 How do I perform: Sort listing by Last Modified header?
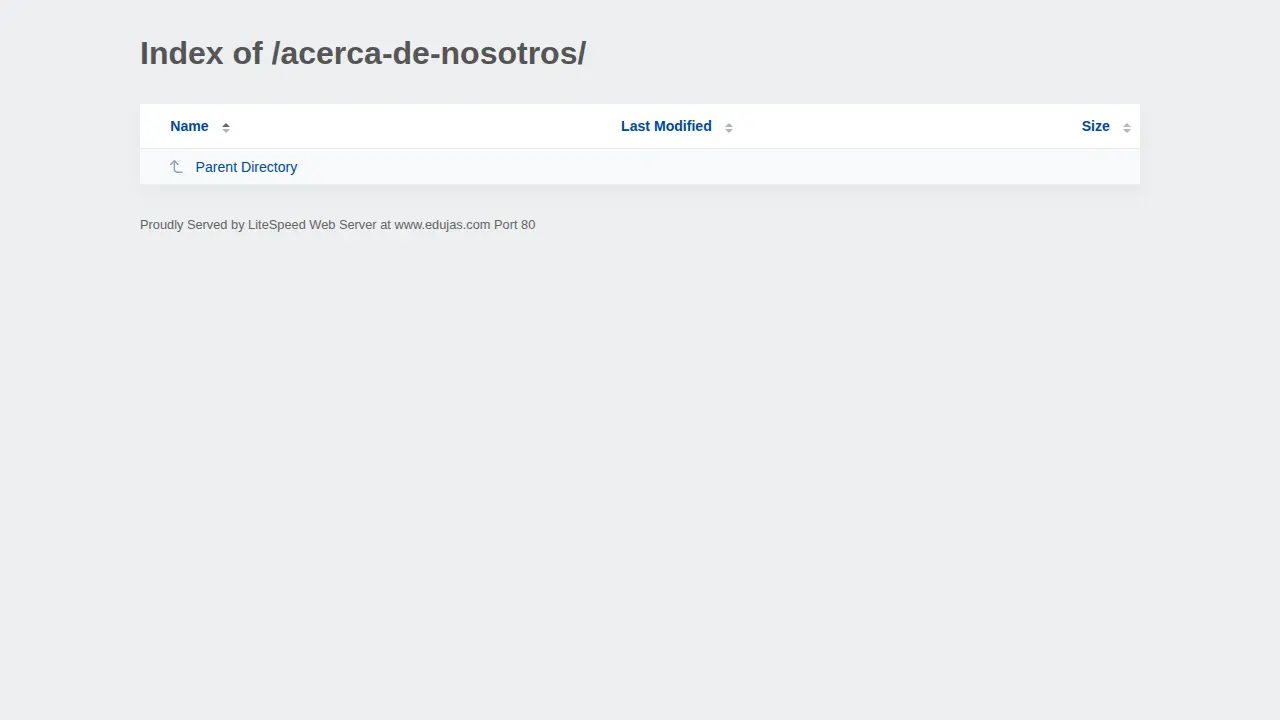(666, 126)
